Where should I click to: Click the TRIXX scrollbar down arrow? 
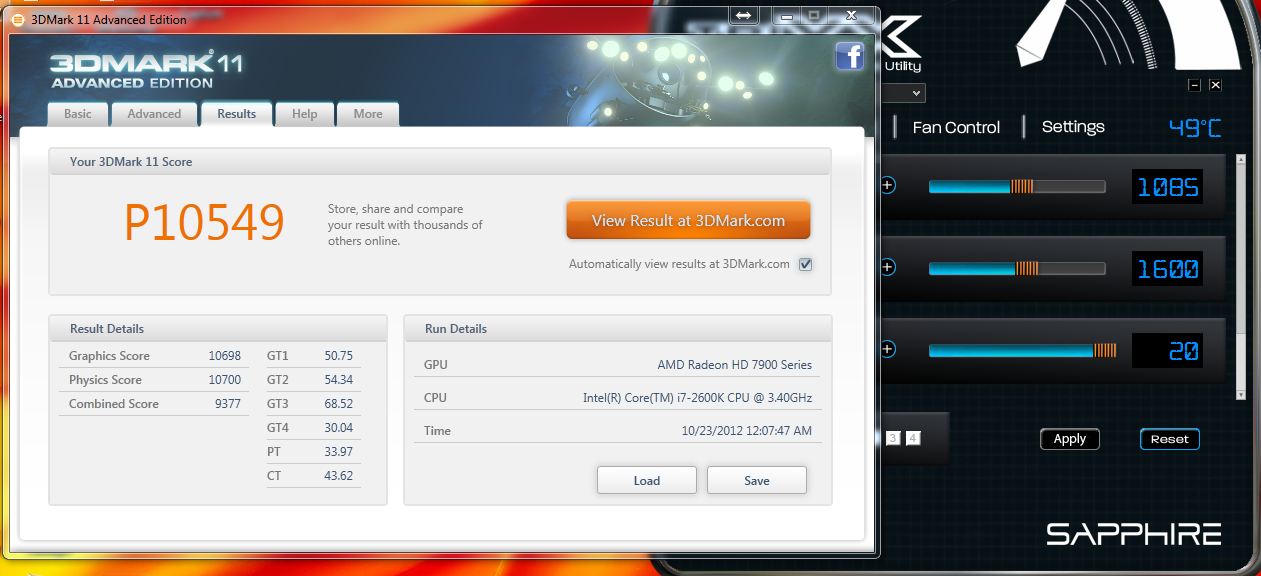[x=1242, y=393]
